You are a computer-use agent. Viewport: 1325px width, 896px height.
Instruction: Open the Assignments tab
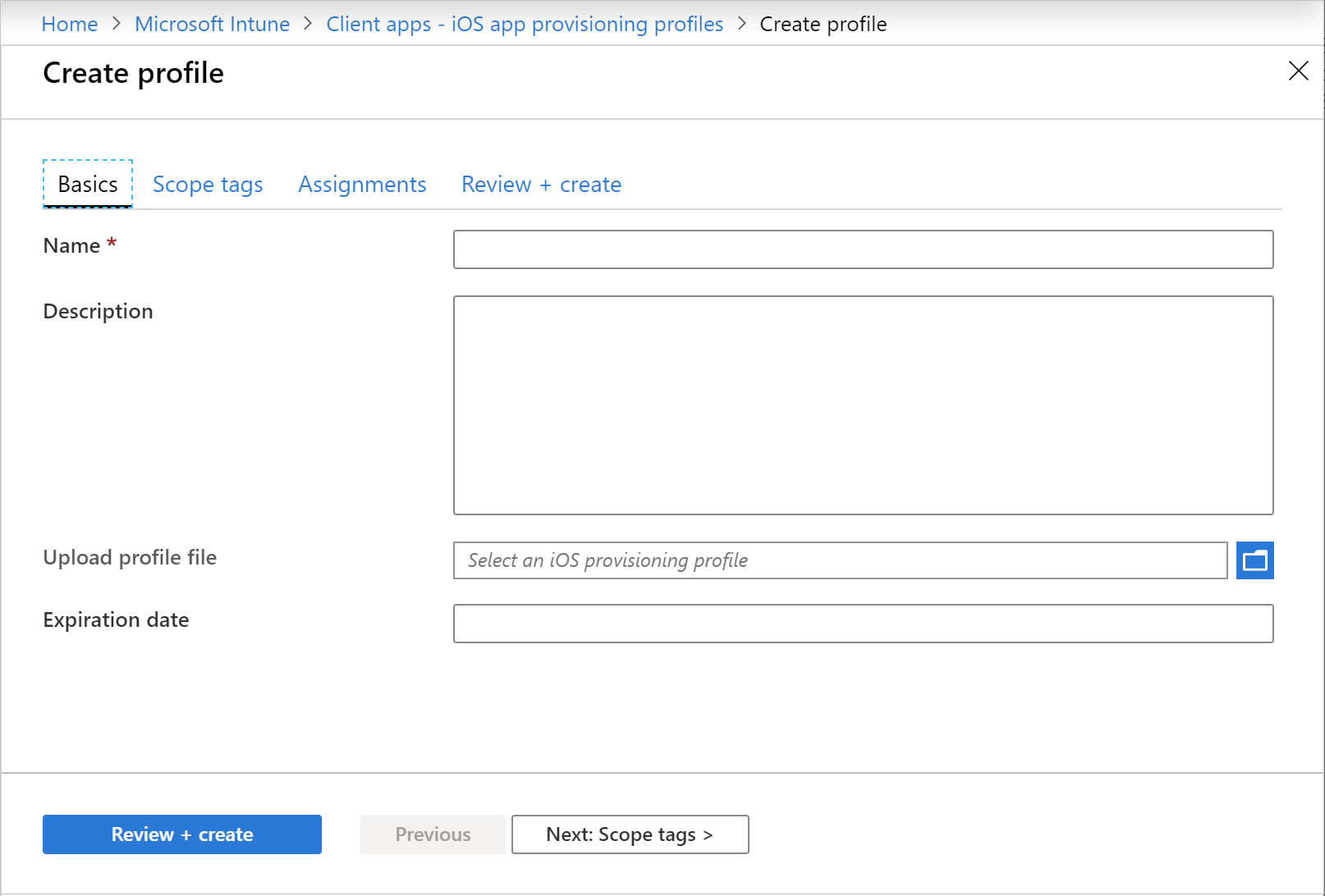coord(362,184)
